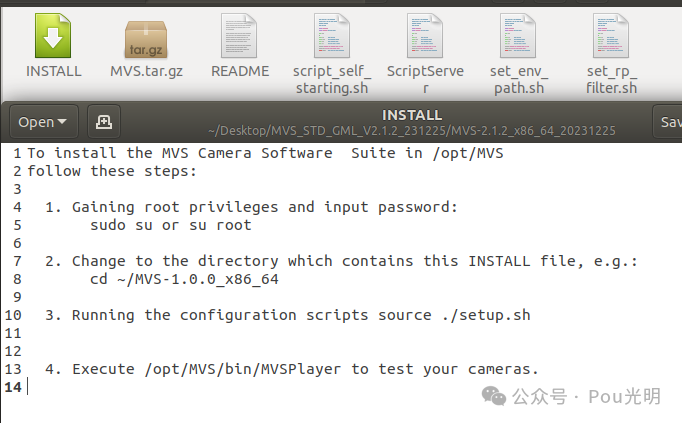Select the set_rp_filter.sh file icon
Image resolution: width=682 pixels, height=423 pixels.
pyautogui.click(x=611, y=36)
